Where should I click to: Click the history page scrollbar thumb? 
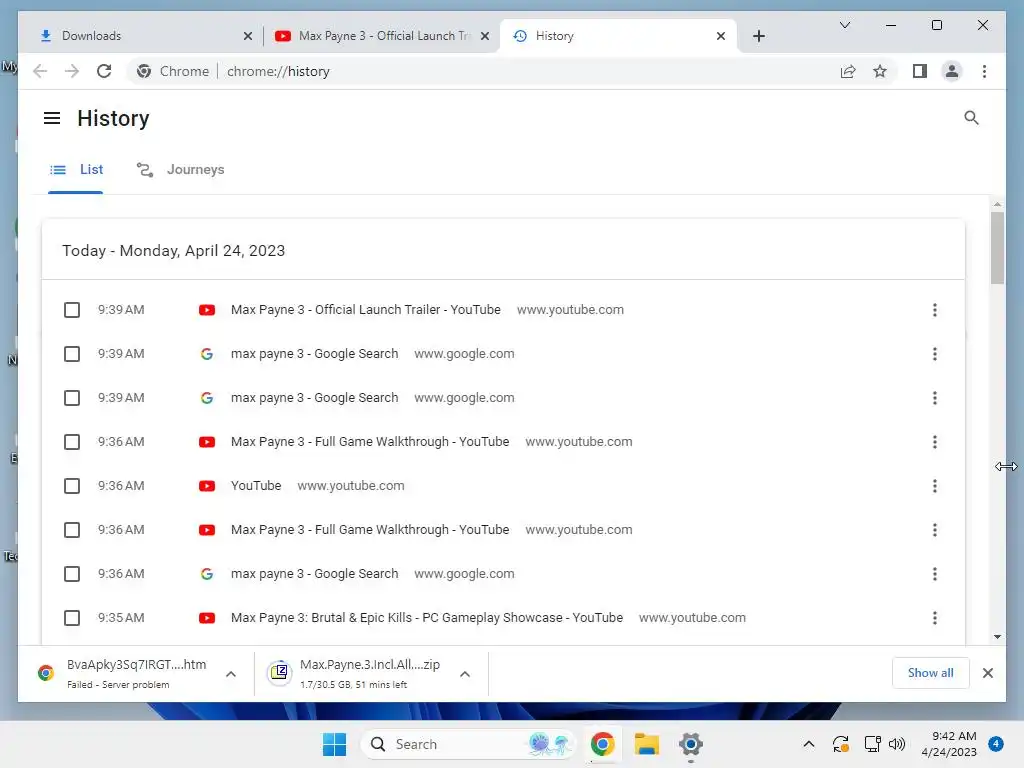tap(997, 248)
